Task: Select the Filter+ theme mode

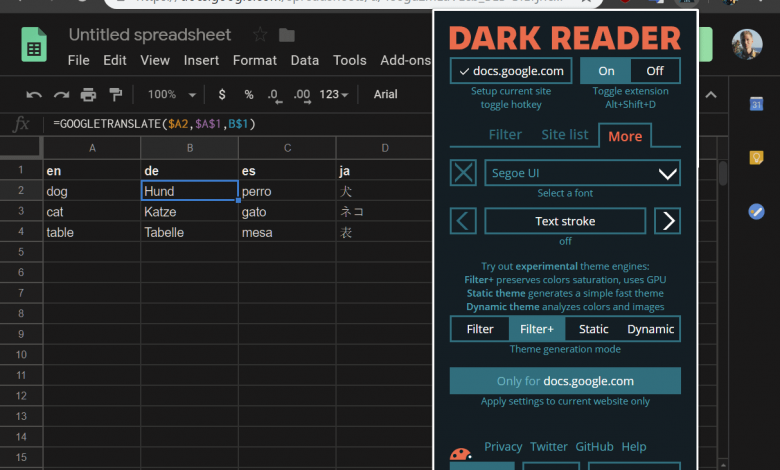Action: pos(537,329)
